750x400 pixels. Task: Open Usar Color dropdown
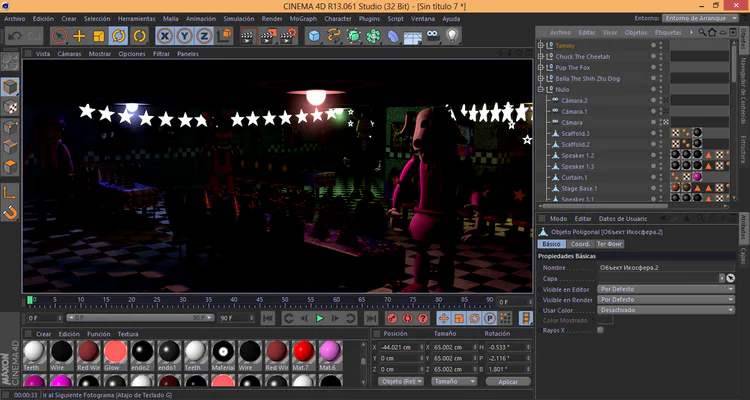[x=666, y=310]
